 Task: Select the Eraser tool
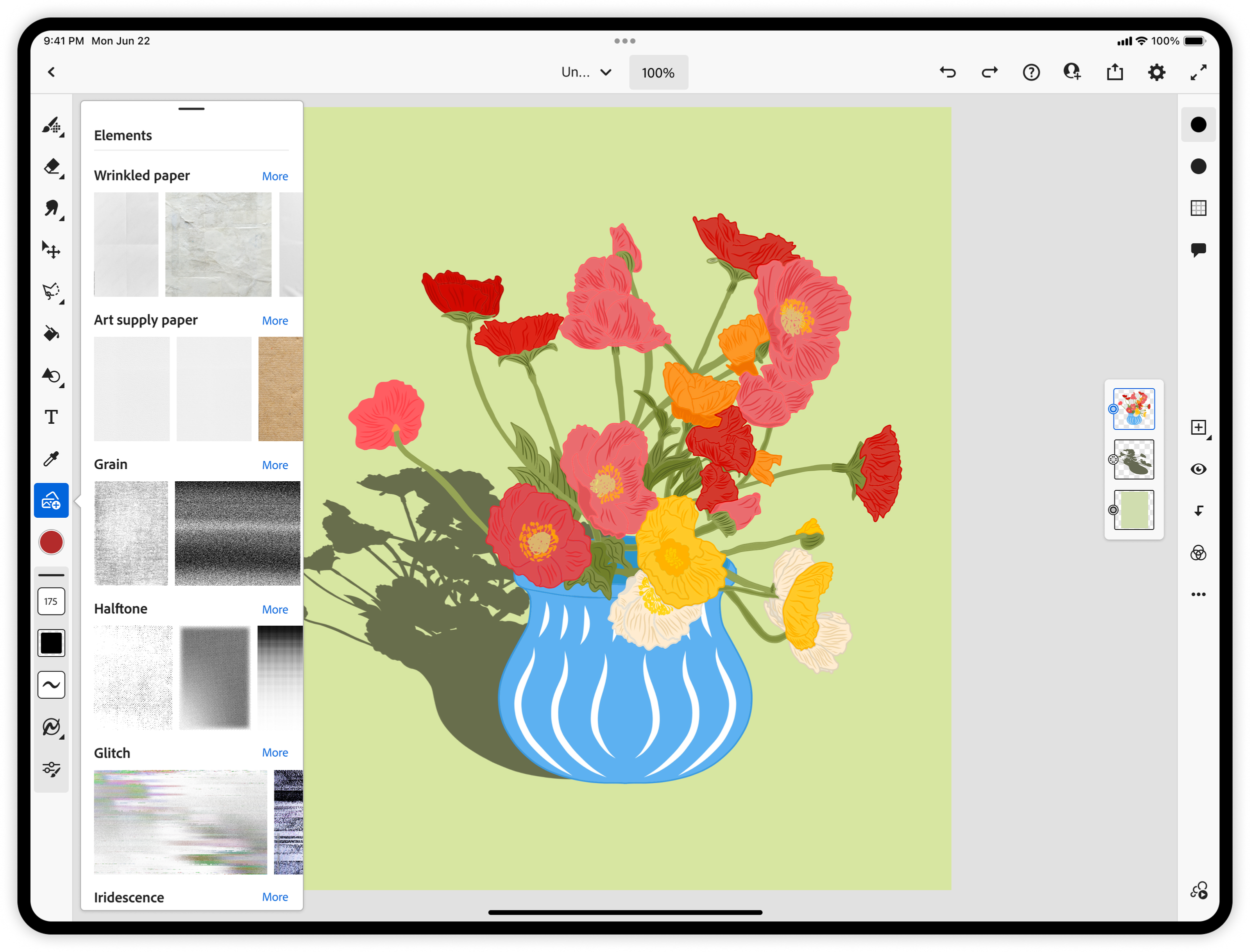pos(51,166)
